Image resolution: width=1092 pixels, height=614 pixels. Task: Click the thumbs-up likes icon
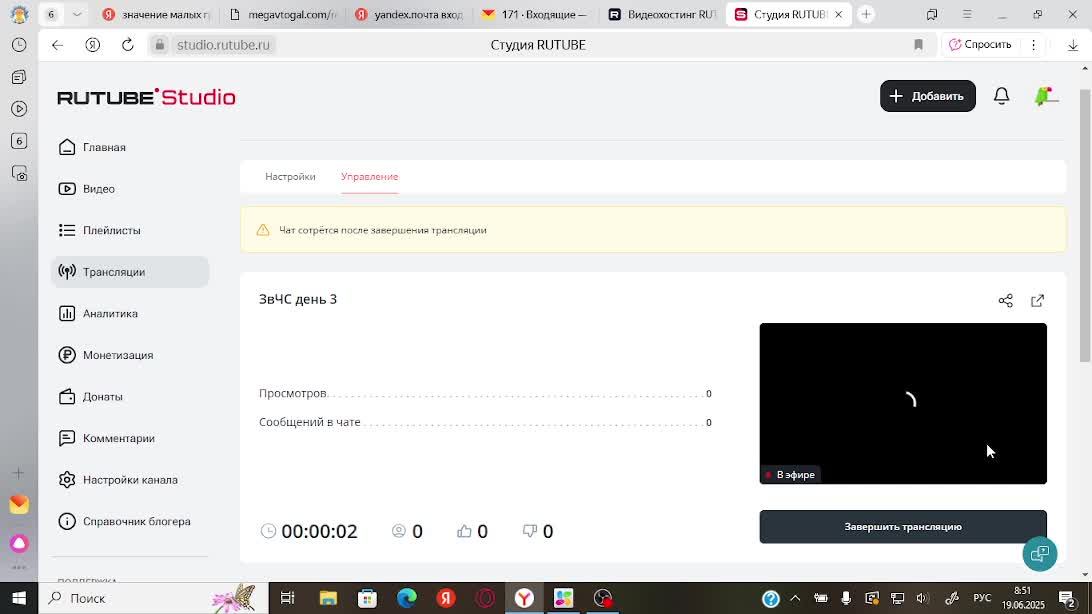tap(464, 531)
